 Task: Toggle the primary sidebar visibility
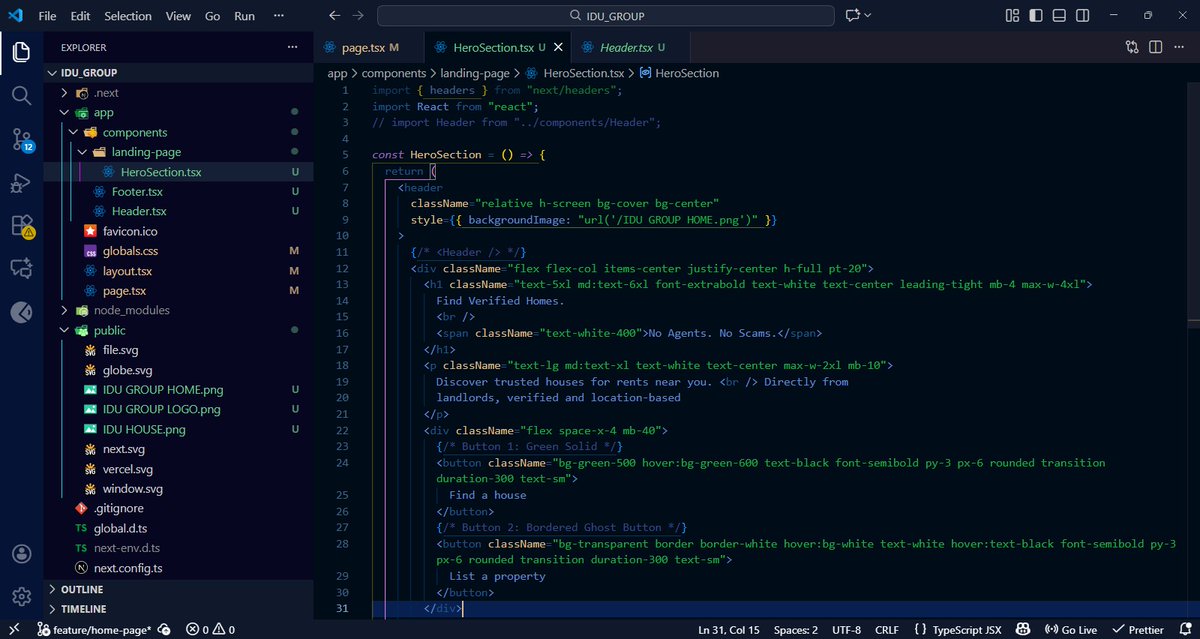[x=1036, y=16]
